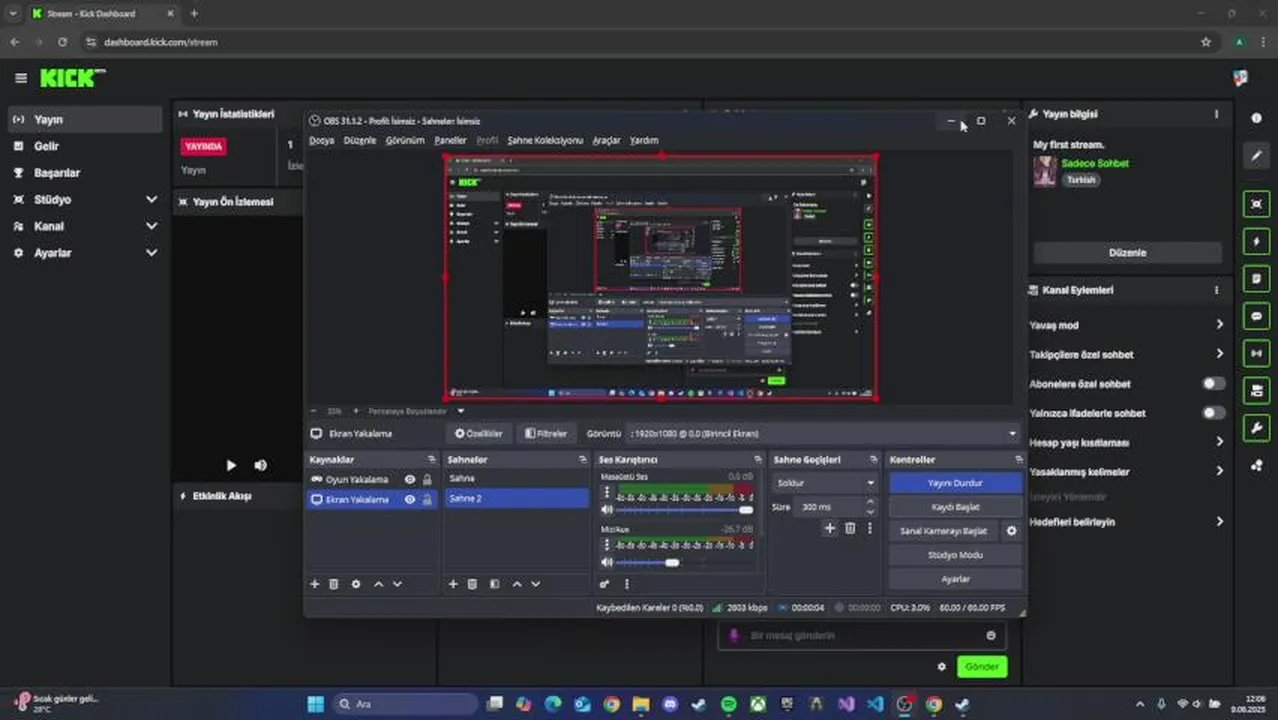Move scene up in Sahneler panel

(x=516, y=584)
